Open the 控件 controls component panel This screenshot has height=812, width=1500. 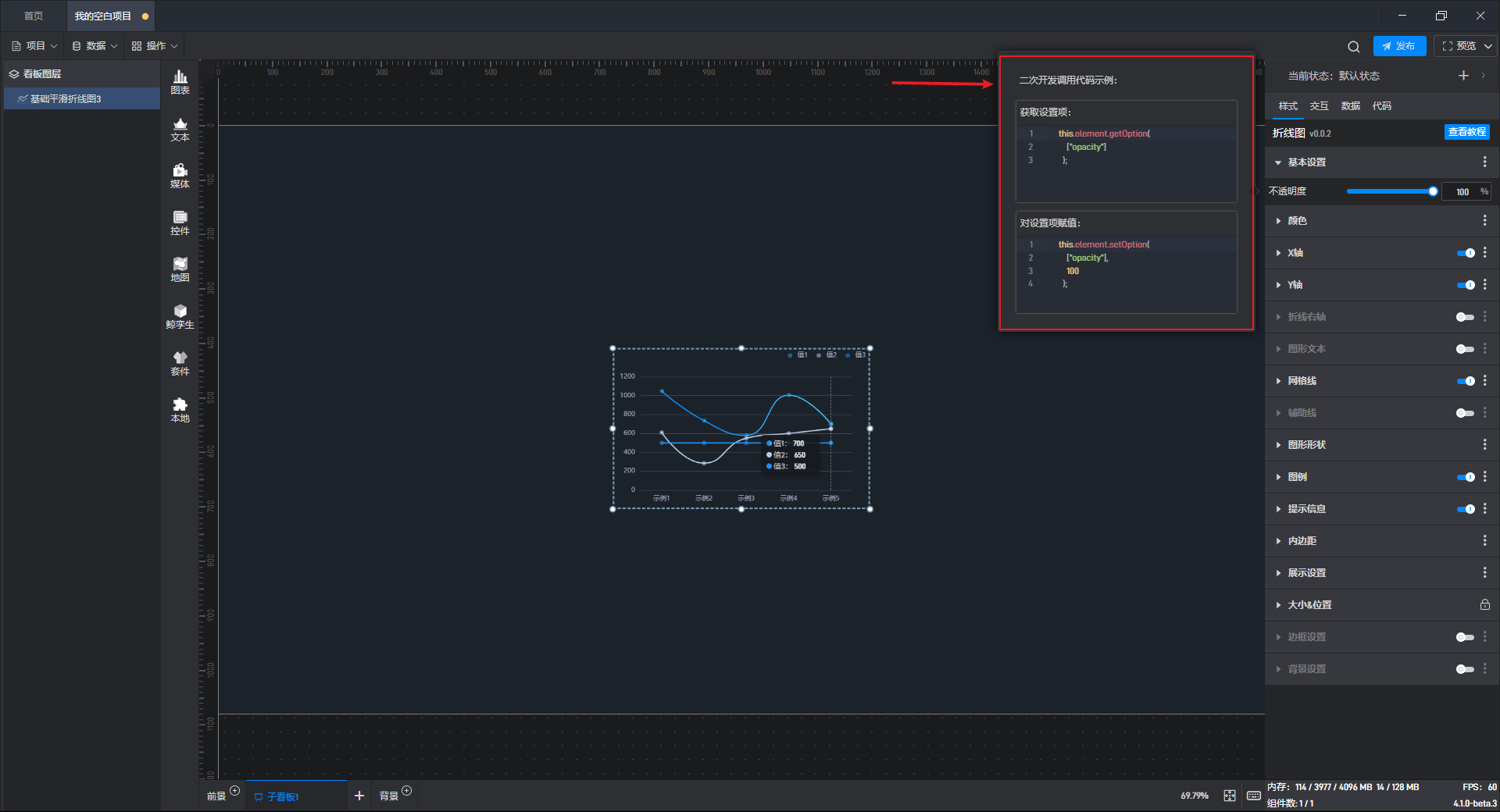[x=180, y=223]
